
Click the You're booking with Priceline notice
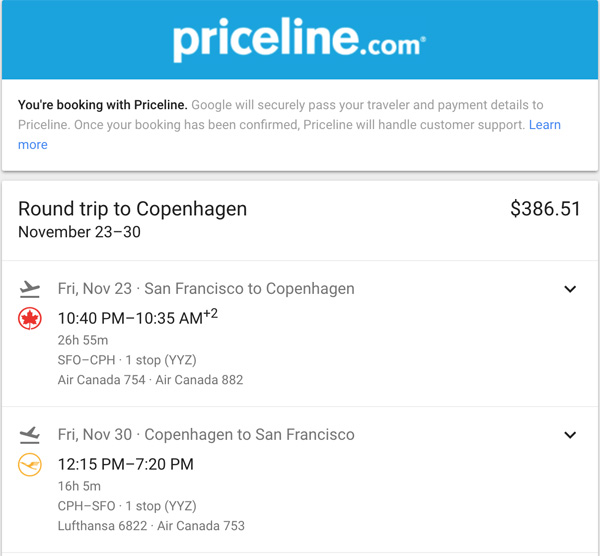[x=289, y=125]
